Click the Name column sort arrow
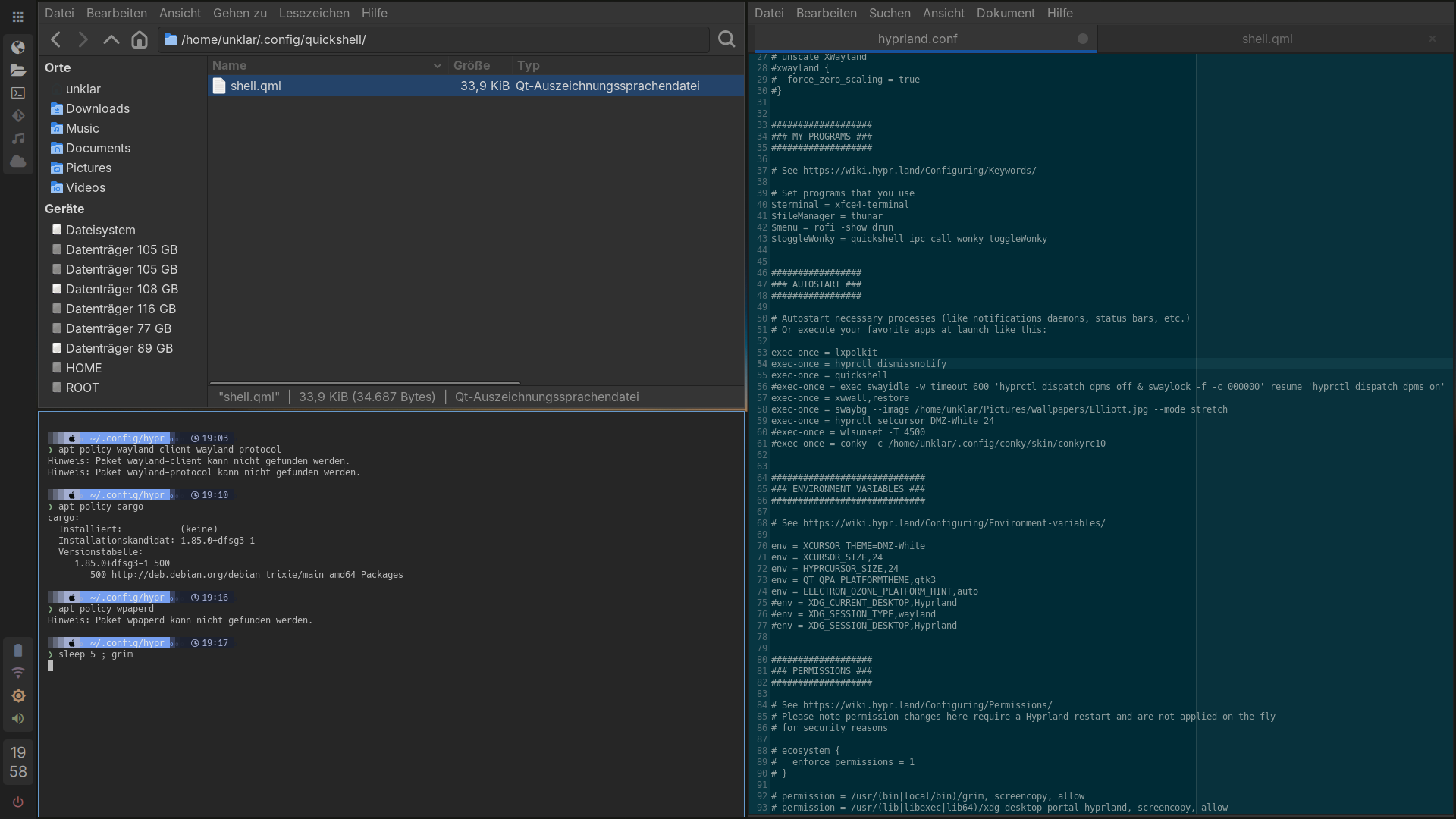Image resolution: width=1456 pixels, height=819 pixels. click(x=438, y=66)
